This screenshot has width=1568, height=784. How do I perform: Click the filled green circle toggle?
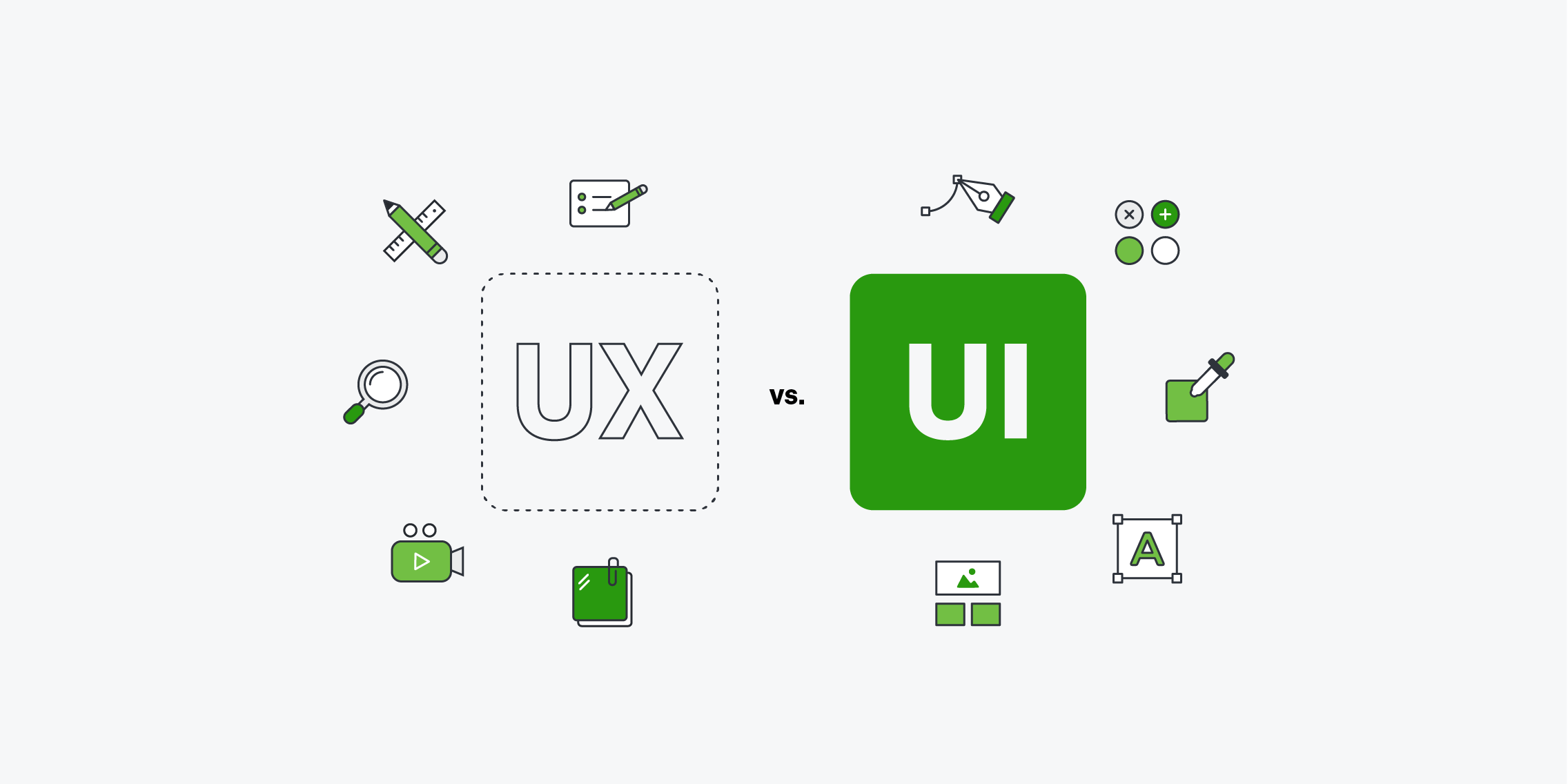1128,253
